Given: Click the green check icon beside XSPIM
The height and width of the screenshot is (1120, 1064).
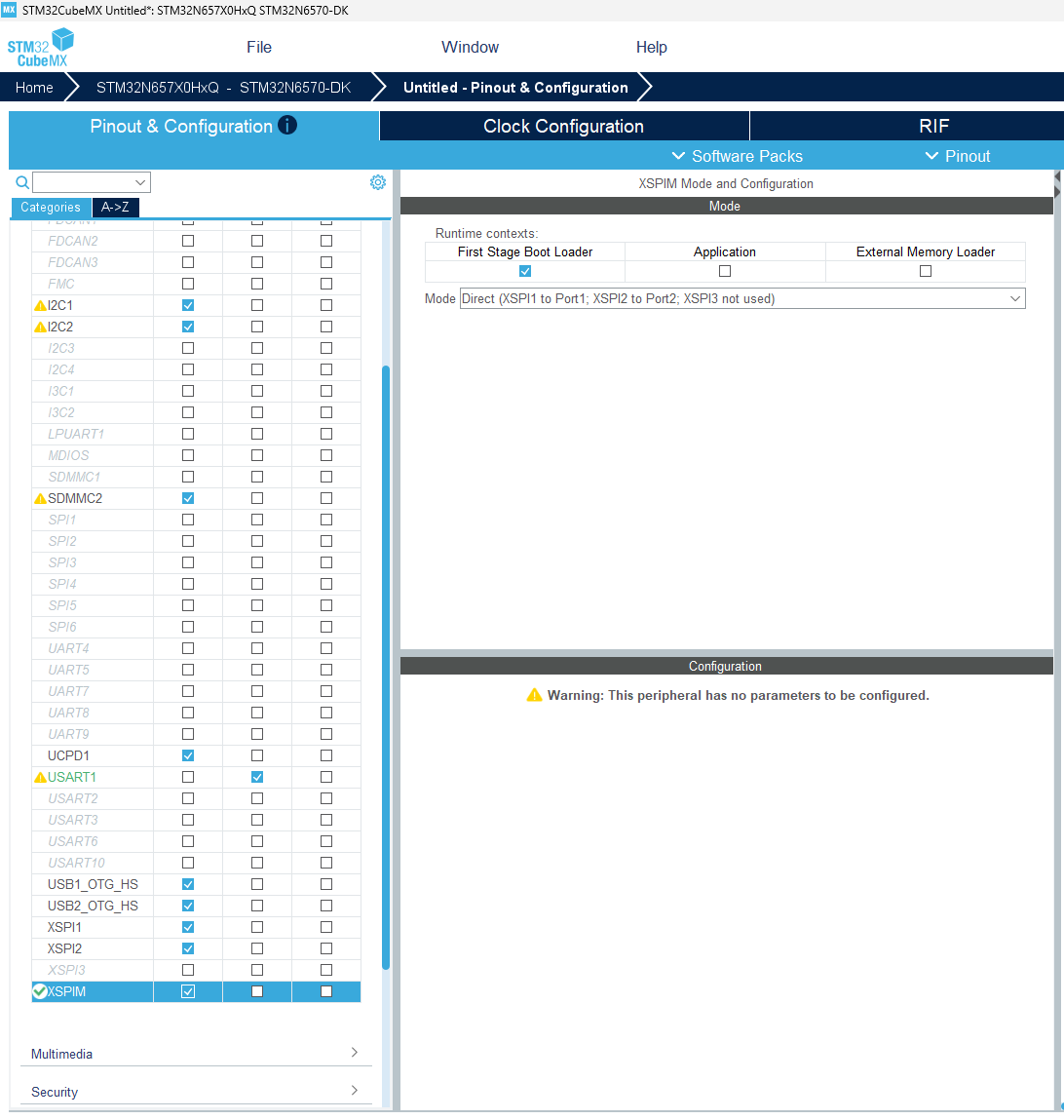Looking at the screenshot, I should [x=40, y=991].
